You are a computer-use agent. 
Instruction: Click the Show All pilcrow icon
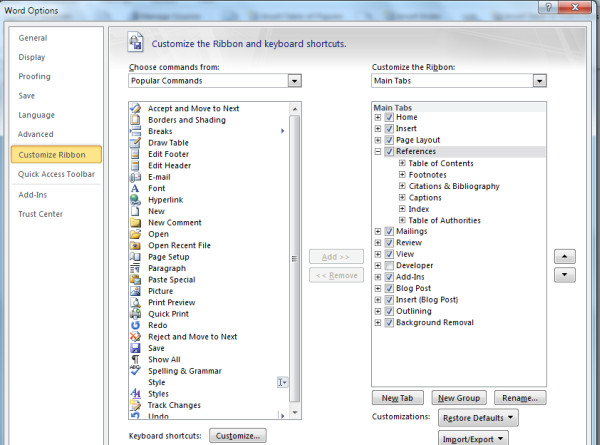click(x=135, y=360)
